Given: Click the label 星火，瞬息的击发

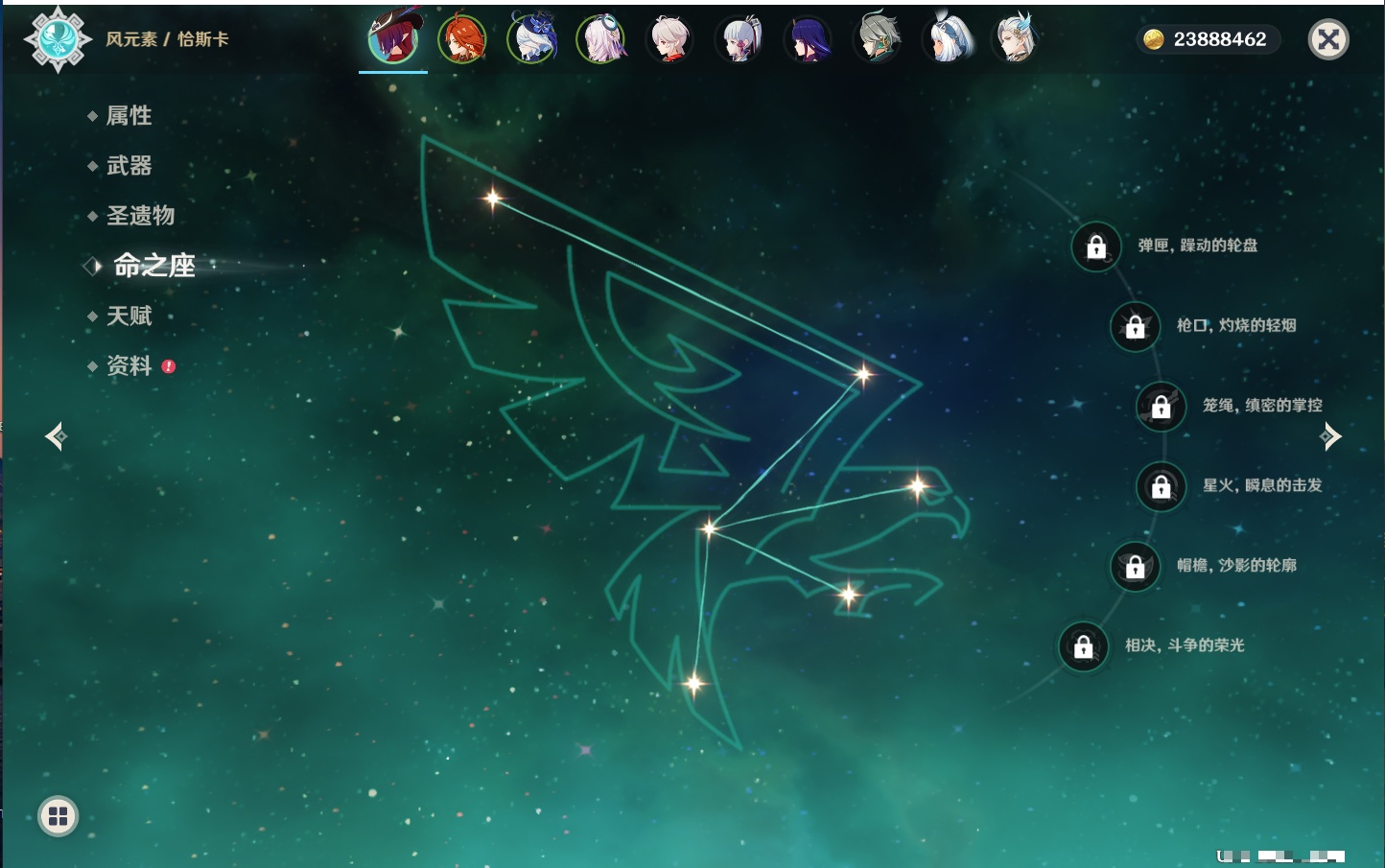Looking at the screenshot, I should tap(1262, 485).
